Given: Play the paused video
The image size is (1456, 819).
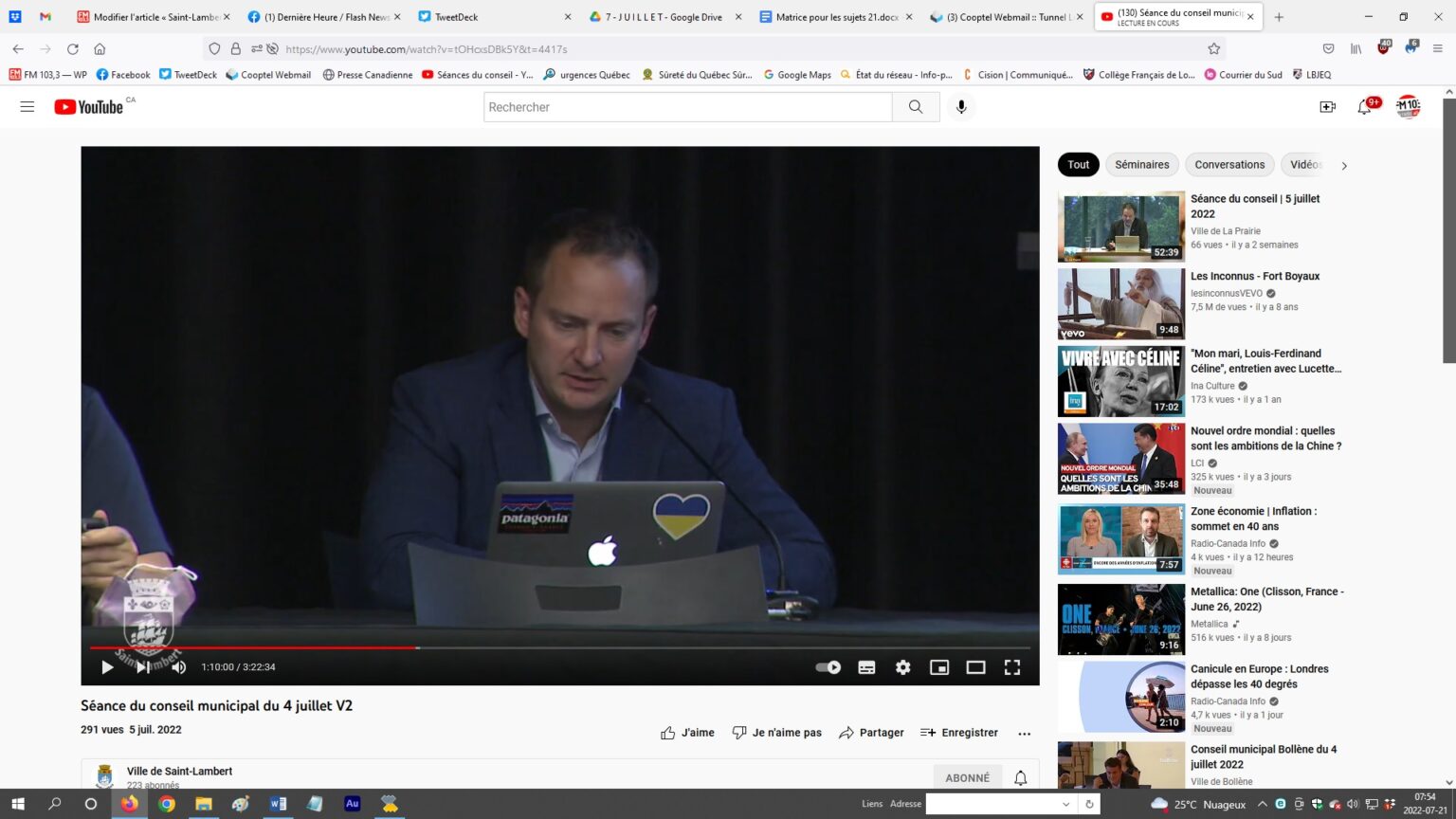Looking at the screenshot, I should click(x=107, y=667).
